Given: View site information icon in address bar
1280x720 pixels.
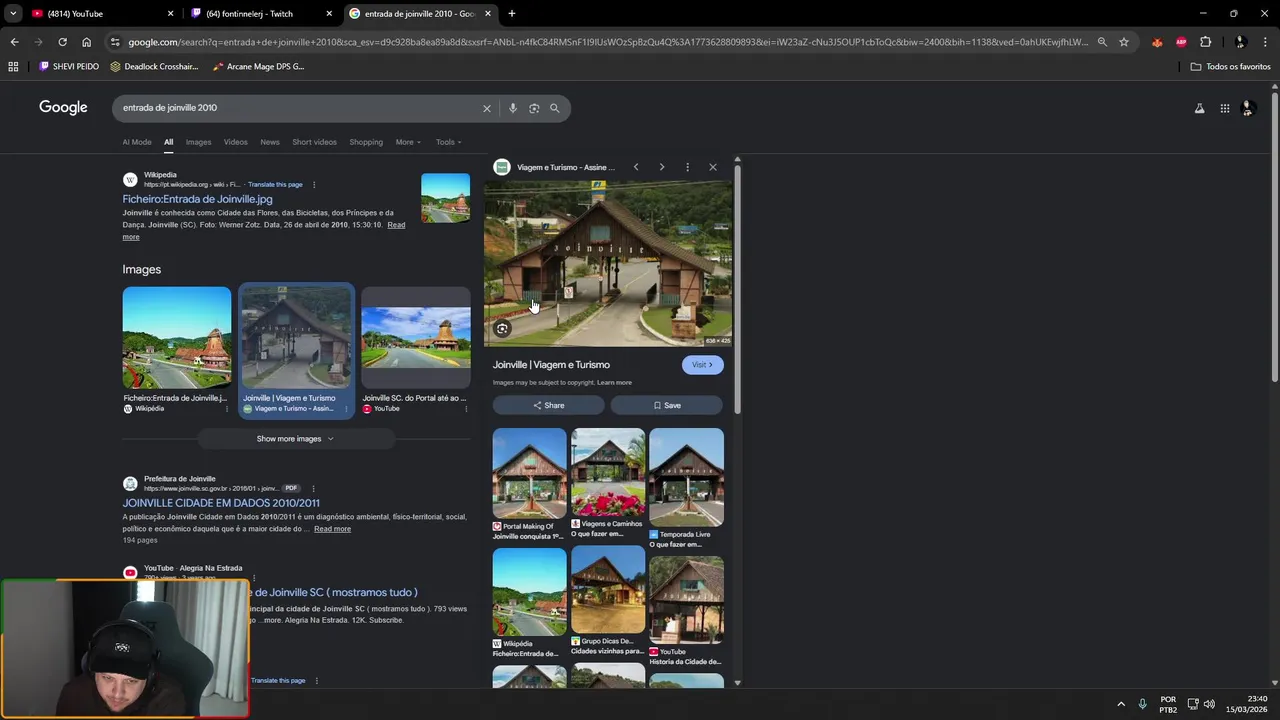Looking at the screenshot, I should (115, 42).
